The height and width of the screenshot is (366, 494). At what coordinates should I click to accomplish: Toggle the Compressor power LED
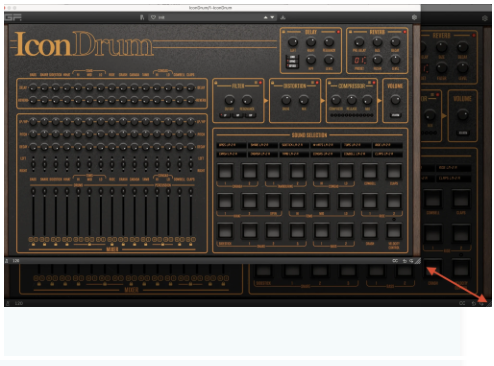[374, 83]
